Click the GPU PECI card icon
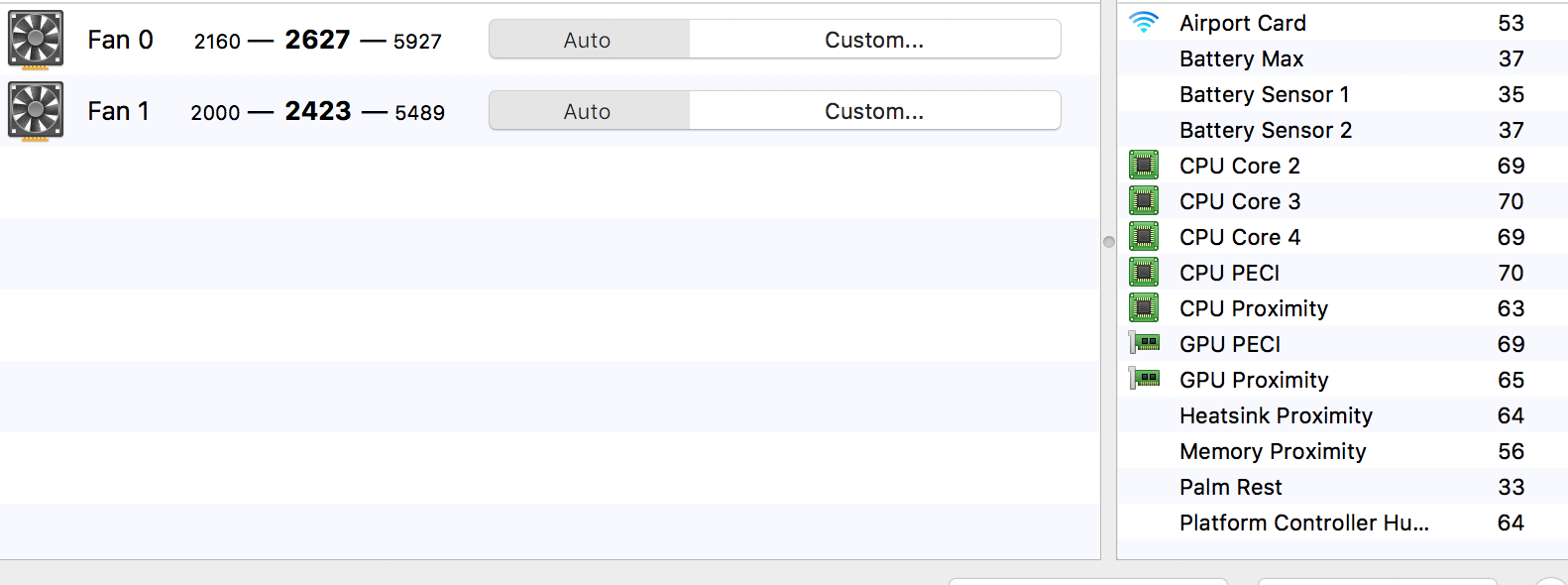The image size is (1568, 585). point(1144,343)
